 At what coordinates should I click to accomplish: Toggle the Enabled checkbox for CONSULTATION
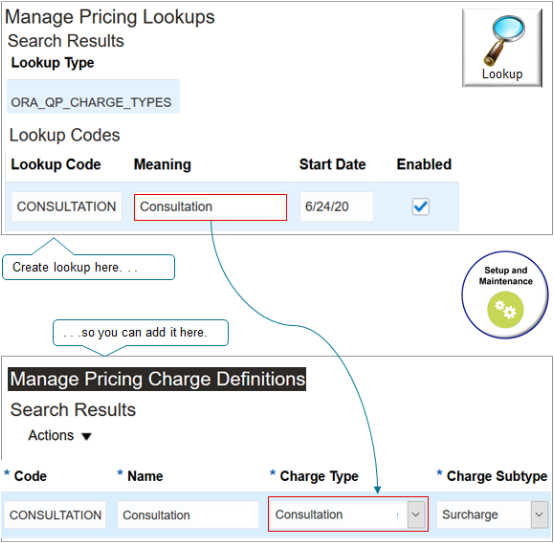[420, 207]
